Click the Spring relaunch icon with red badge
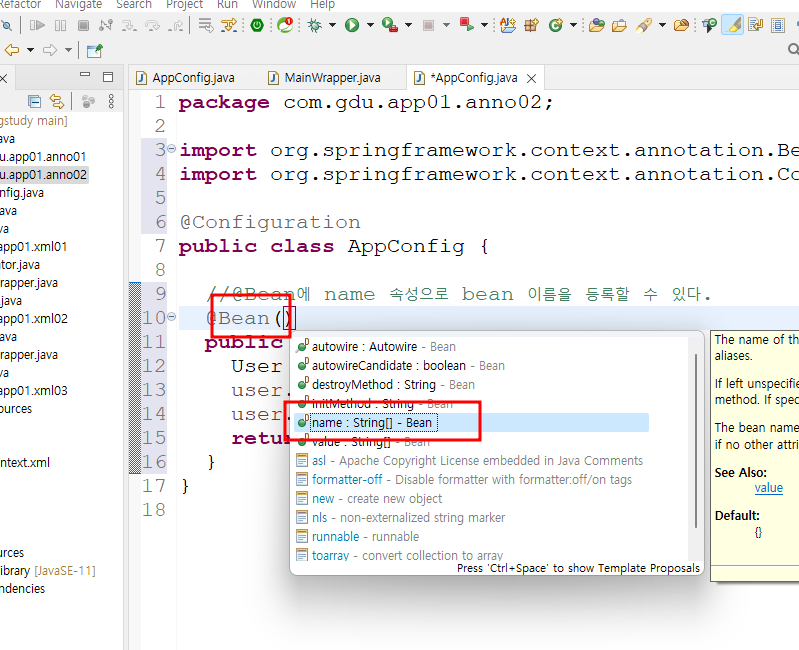This screenshot has height=650, width=799. click(285, 24)
